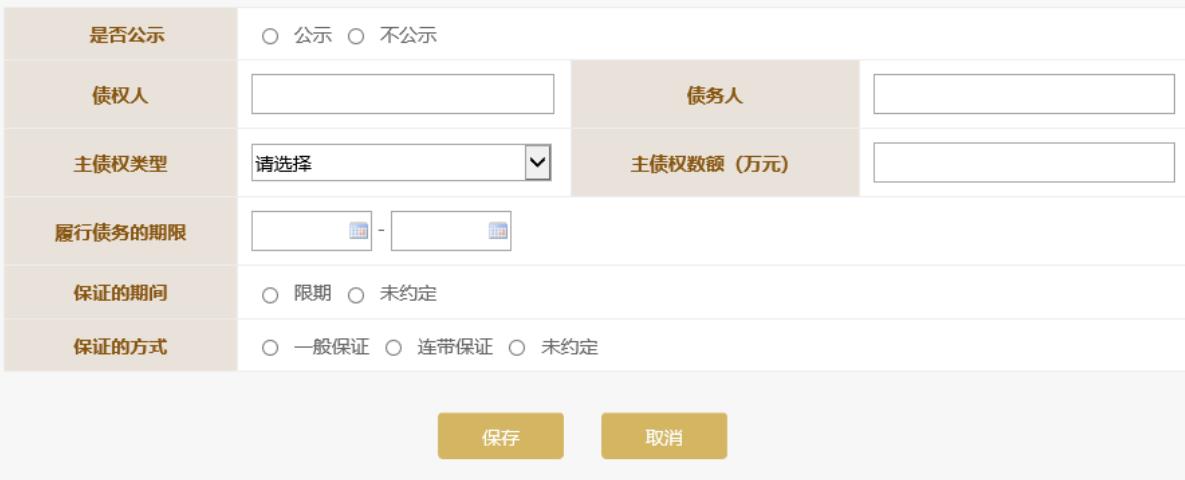1185x480 pixels.
Task: Select 未约定 for 保证的方式
Action: pyautogui.click(x=517, y=347)
